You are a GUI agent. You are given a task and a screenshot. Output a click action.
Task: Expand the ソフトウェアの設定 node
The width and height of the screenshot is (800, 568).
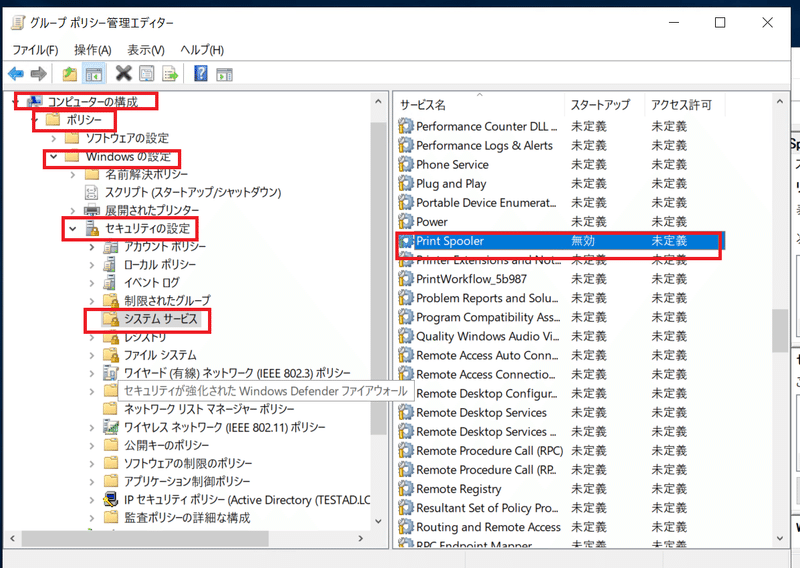tap(54, 138)
